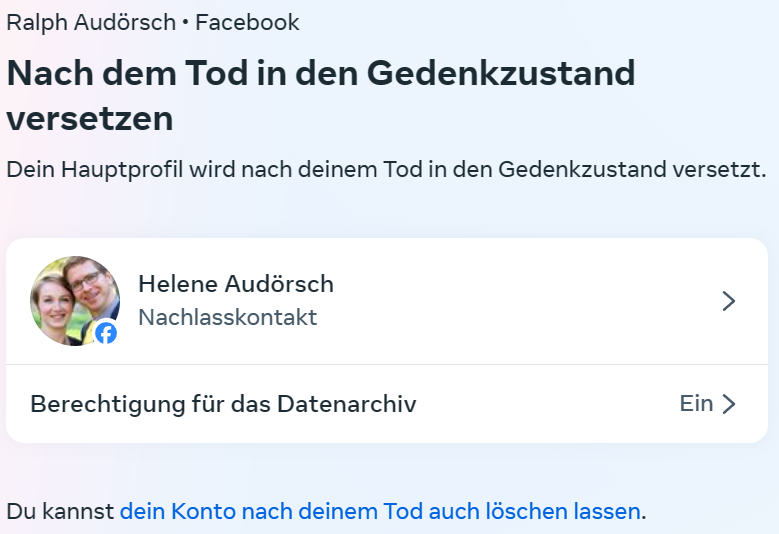Open the chevron beside the "Ein" status
The width and height of the screenshot is (779, 534).
pos(729,404)
